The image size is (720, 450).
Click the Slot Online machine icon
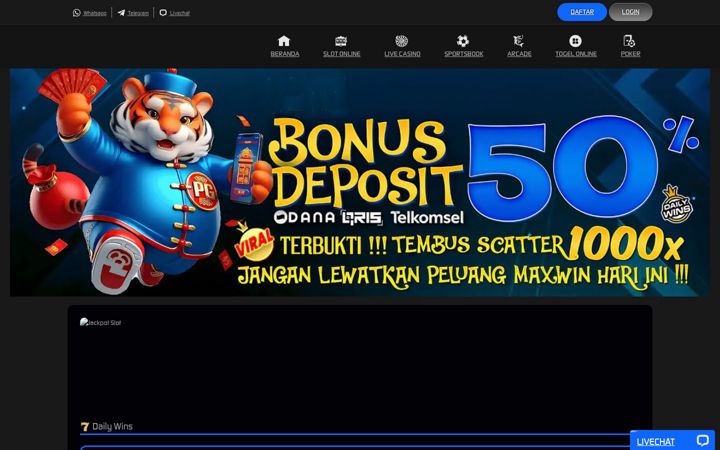coord(341,41)
